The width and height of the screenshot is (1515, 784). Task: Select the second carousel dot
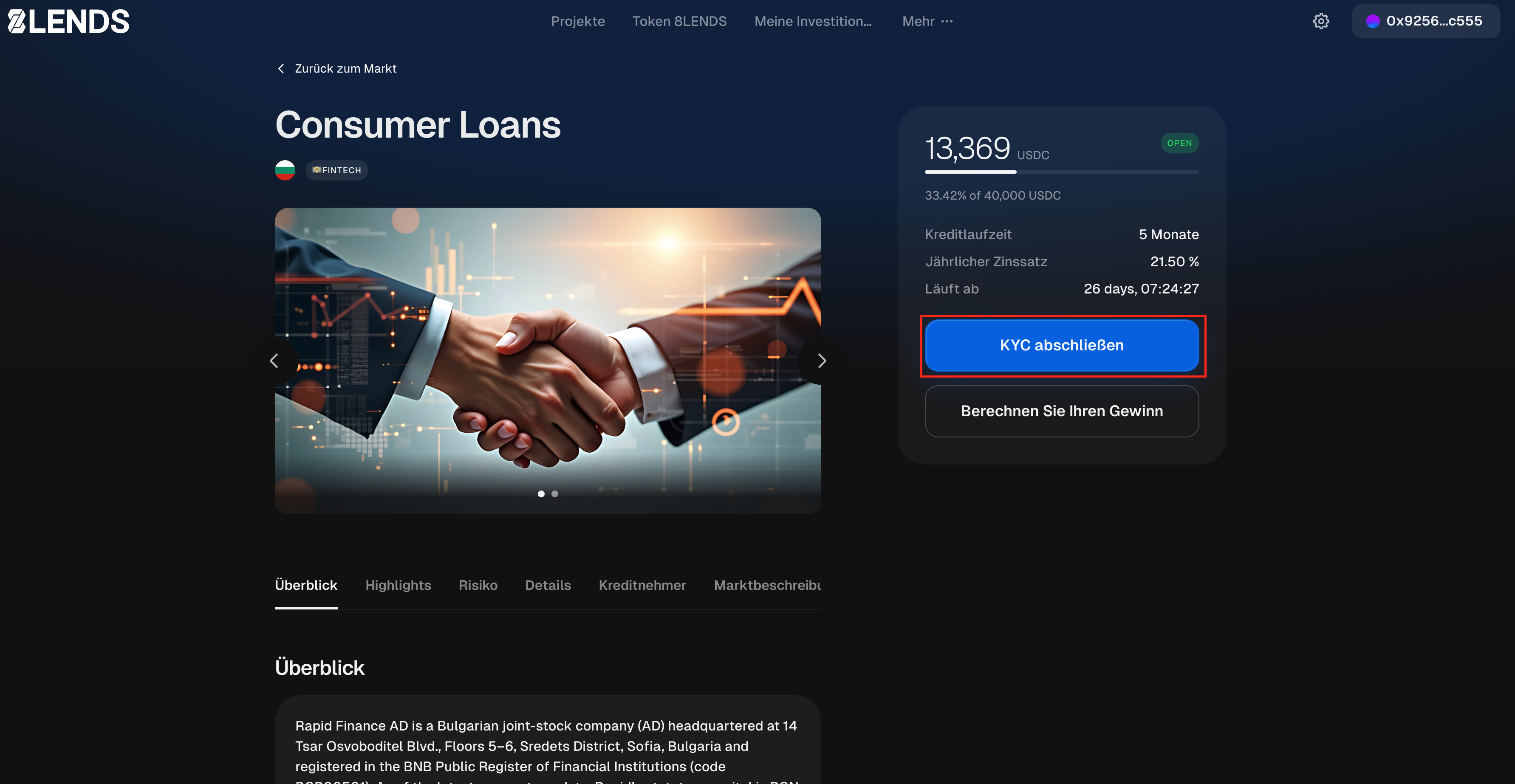[x=554, y=494]
